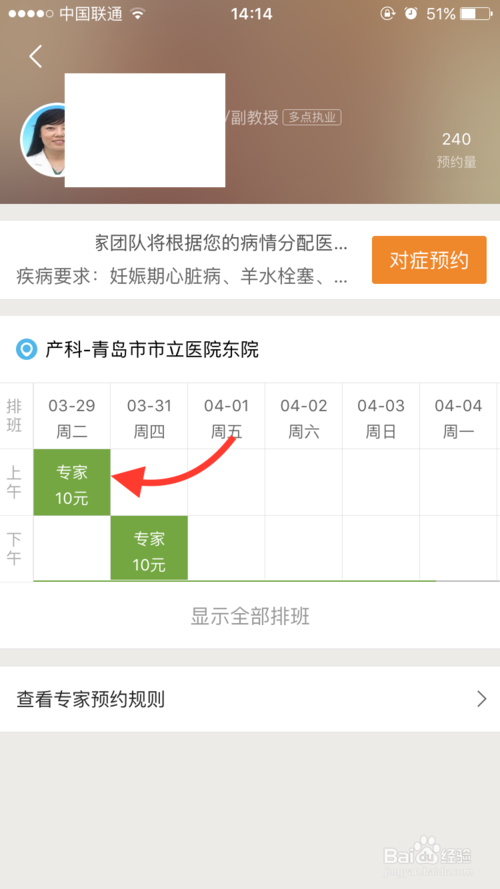Tap the blue location icon beside 产科
This screenshot has height=889, width=500.
point(26,349)
